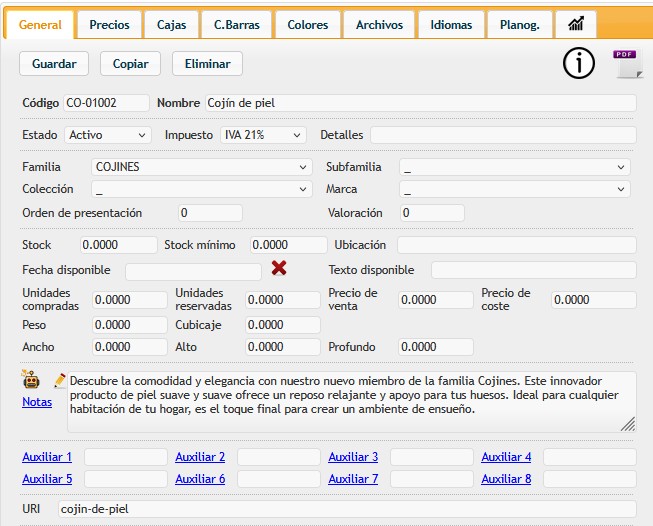Screen dimensions: 653x526
Task: Click into the URI text field
Action: [346, 509]
